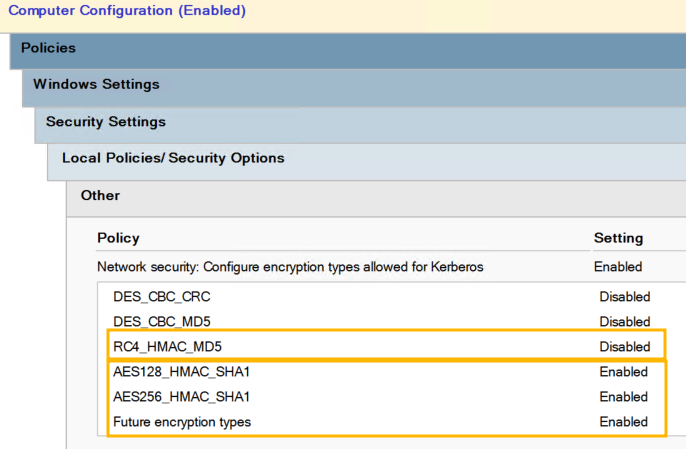Select the AES256_HMAC_SHA1 entry
686x449 pixels.
click(x=182, y=397)
